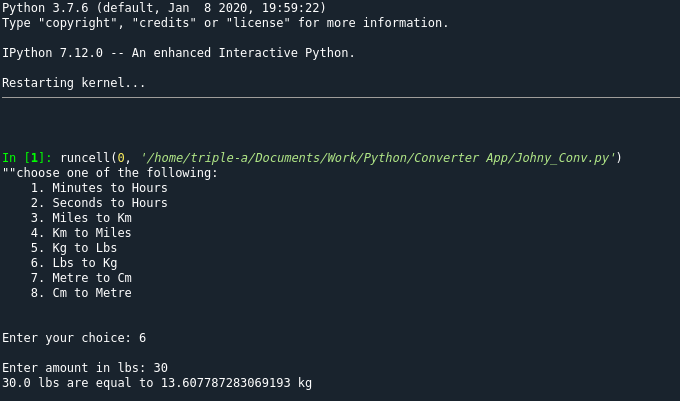Click the IPython 7.12.0 banner text
The width and height of the screenshot is (680, 401).
[178, 53]
